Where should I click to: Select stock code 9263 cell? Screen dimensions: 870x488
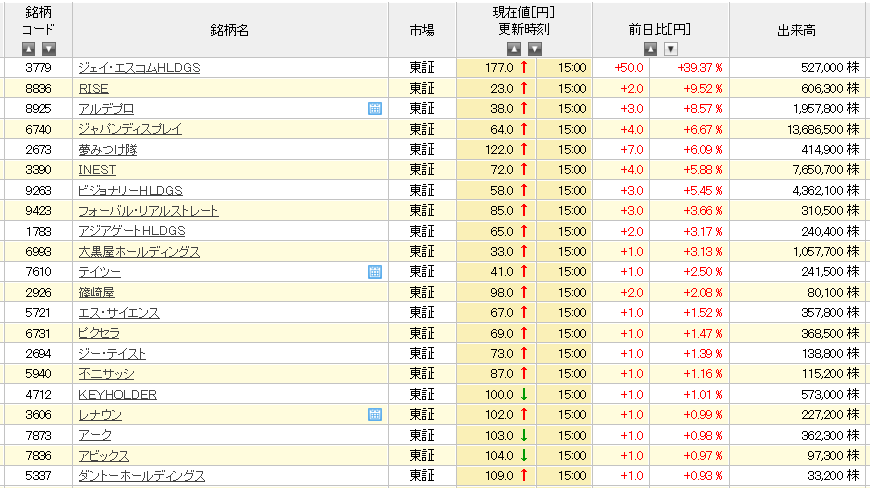click(x=38, y=190)
